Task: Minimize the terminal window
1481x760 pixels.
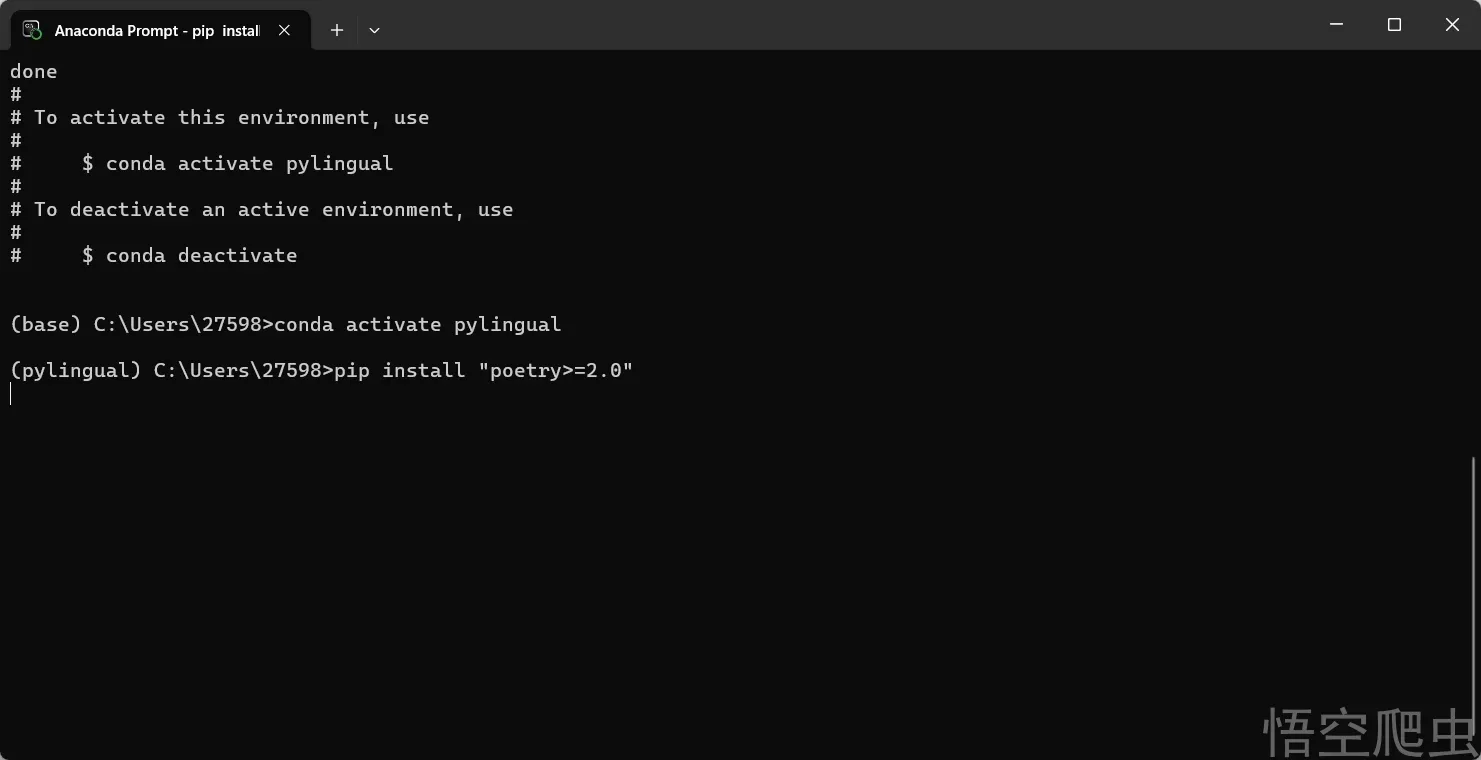Action: click(x=1336, y=25)
